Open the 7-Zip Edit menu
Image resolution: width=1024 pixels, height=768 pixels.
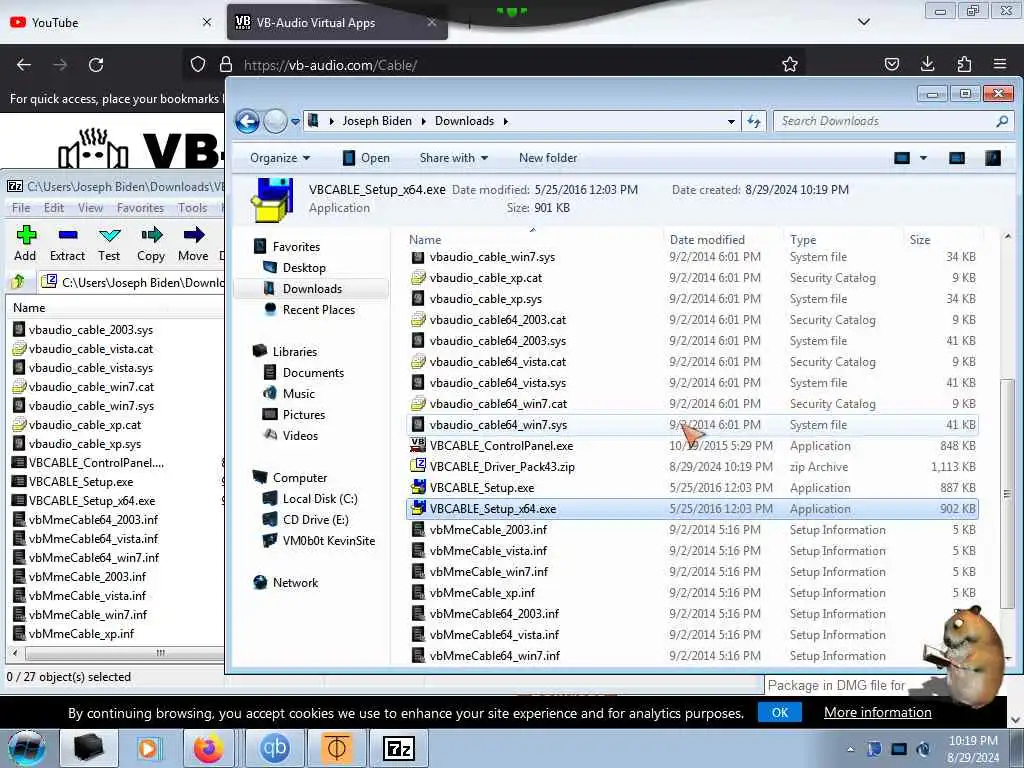click(x=54, y=208)
